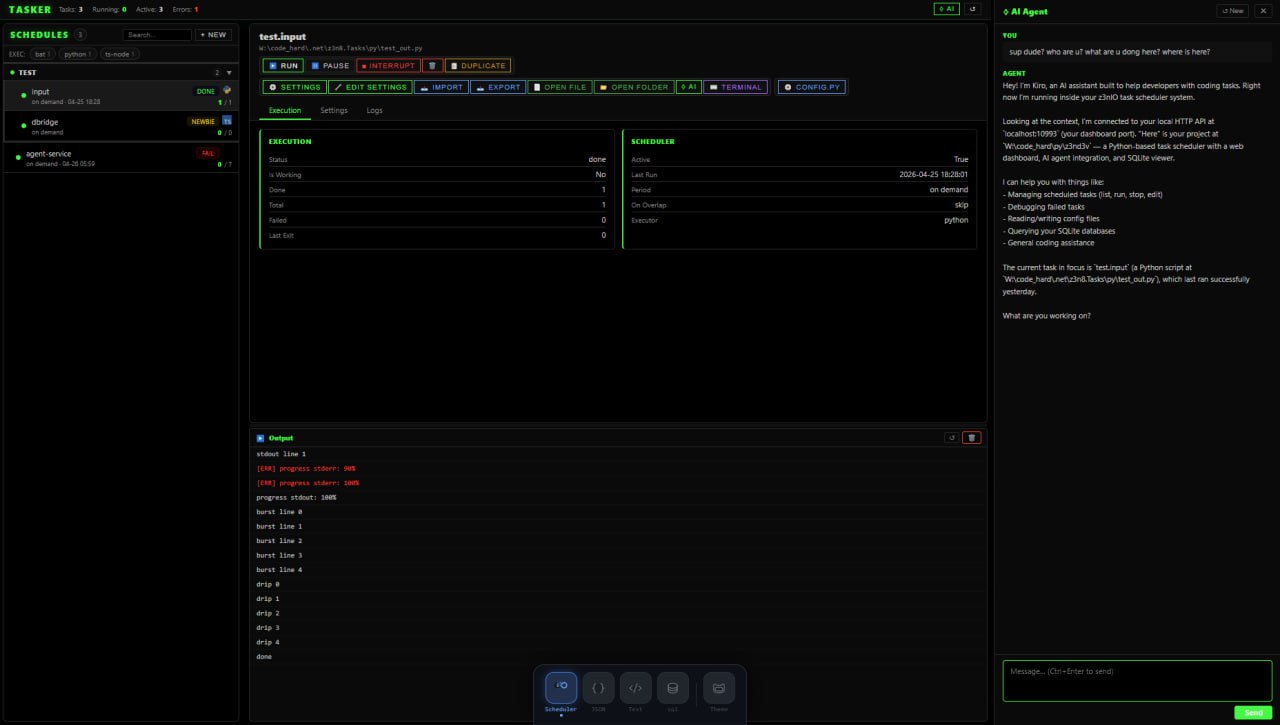Switch to the Settings tab
Viewport: 1280px width, 725px height.
334,110
